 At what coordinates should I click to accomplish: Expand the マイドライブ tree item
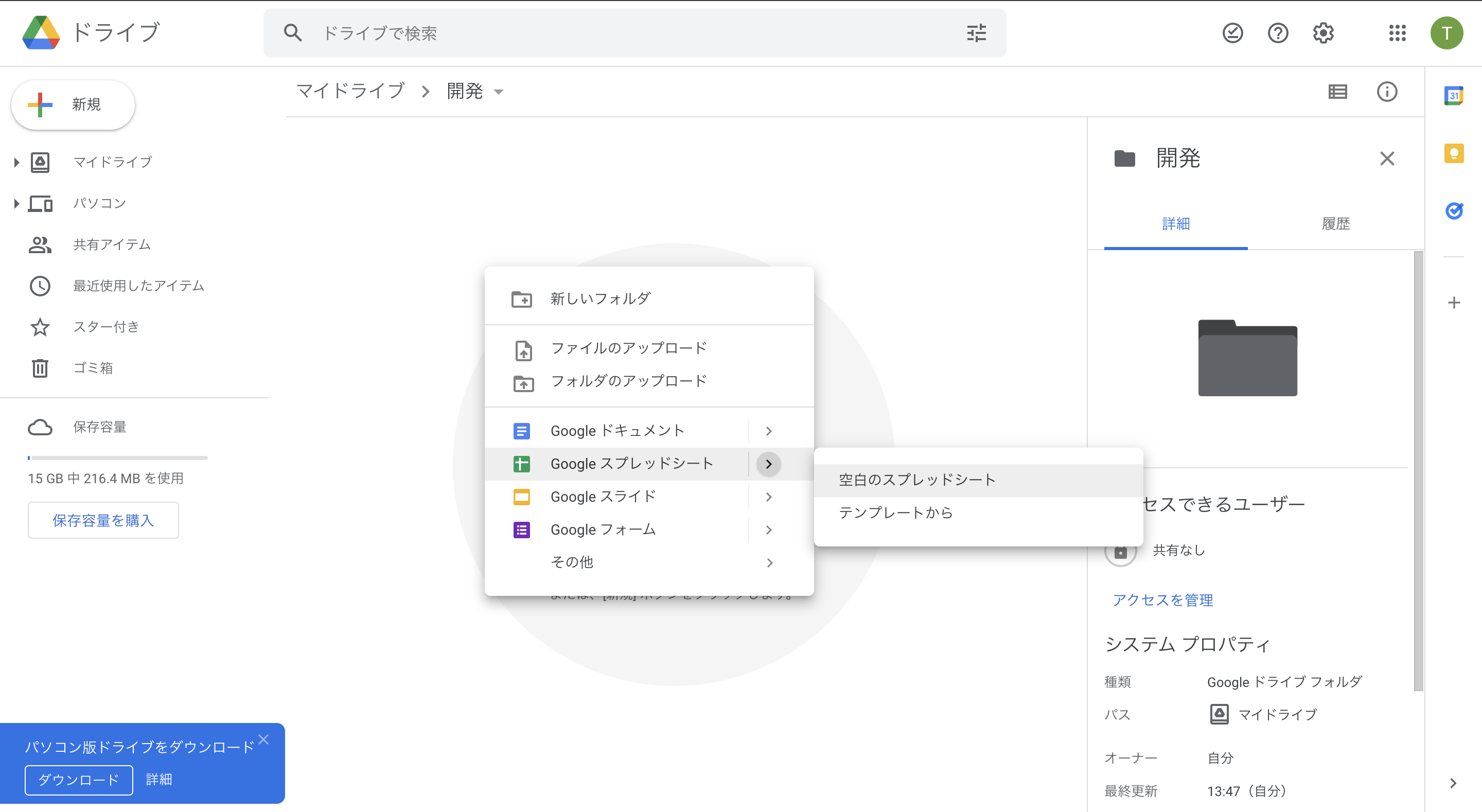[15, 162]
